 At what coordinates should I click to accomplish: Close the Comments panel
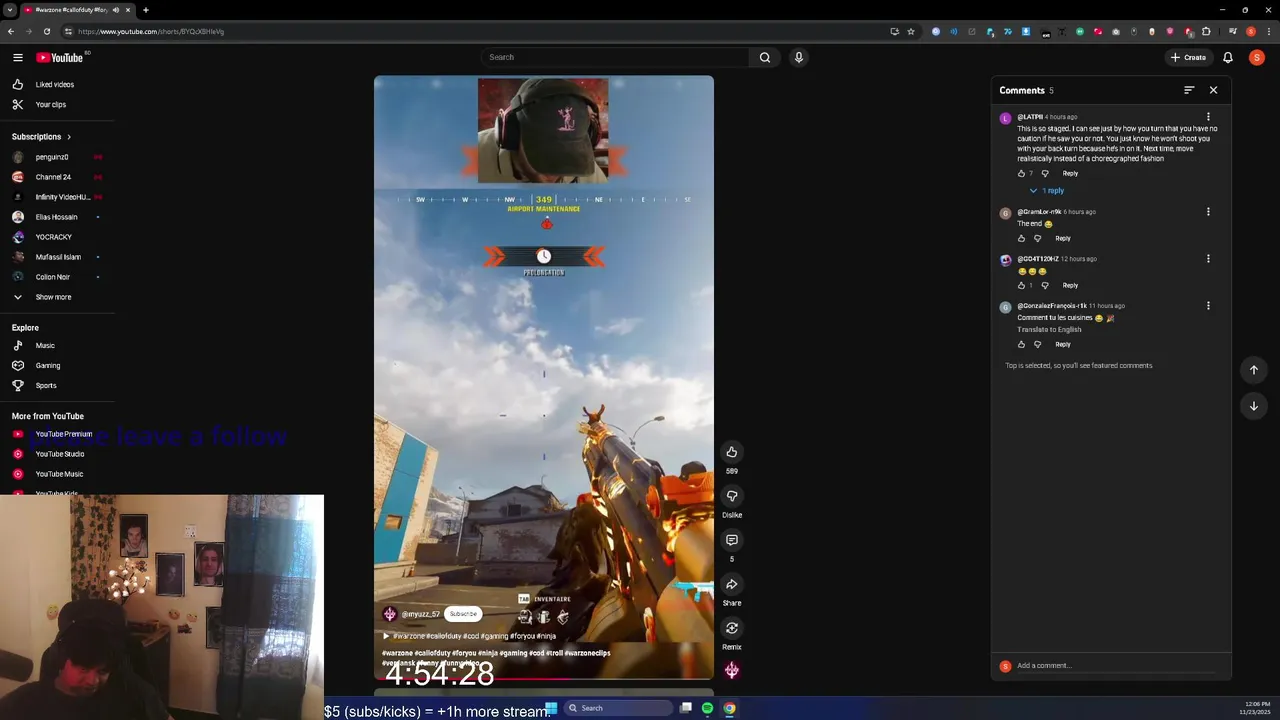tap(1213, 90)
